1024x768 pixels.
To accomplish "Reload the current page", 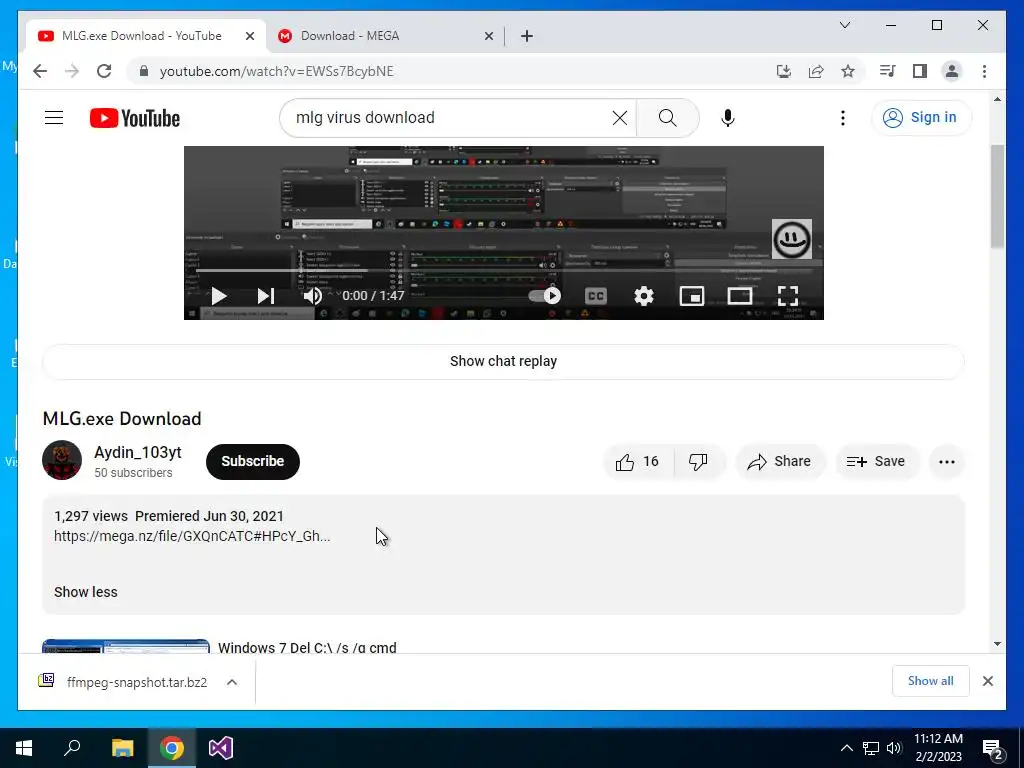I will (104, 71).
